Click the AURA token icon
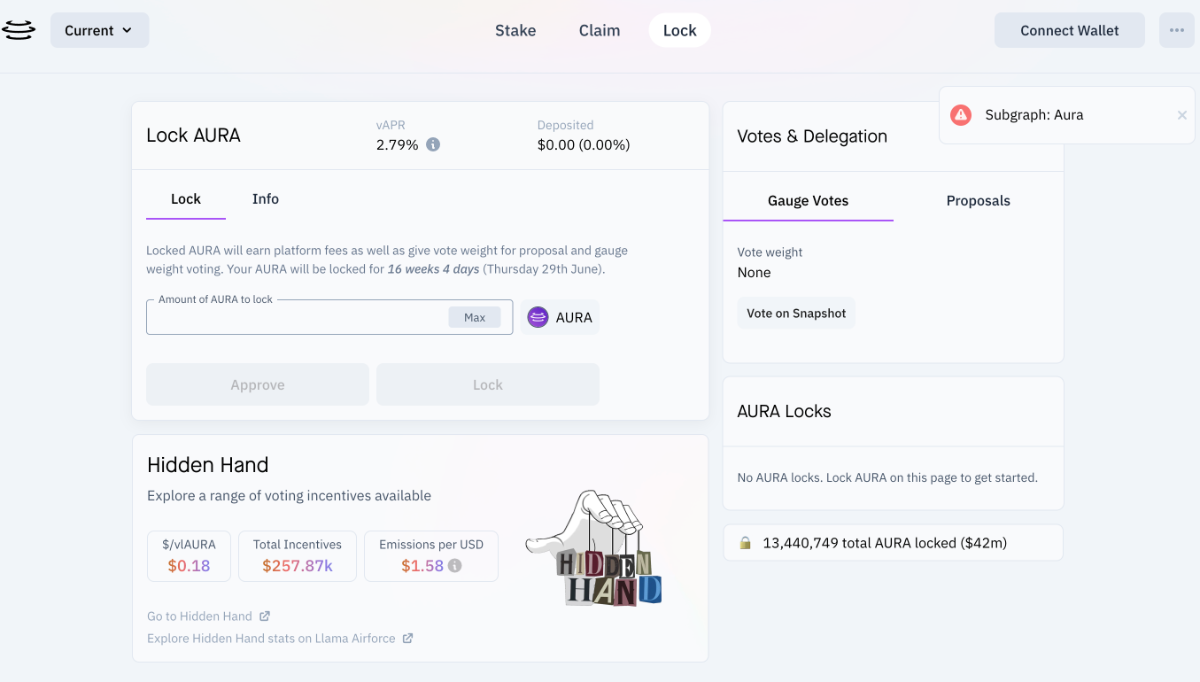 coord(538,317)
